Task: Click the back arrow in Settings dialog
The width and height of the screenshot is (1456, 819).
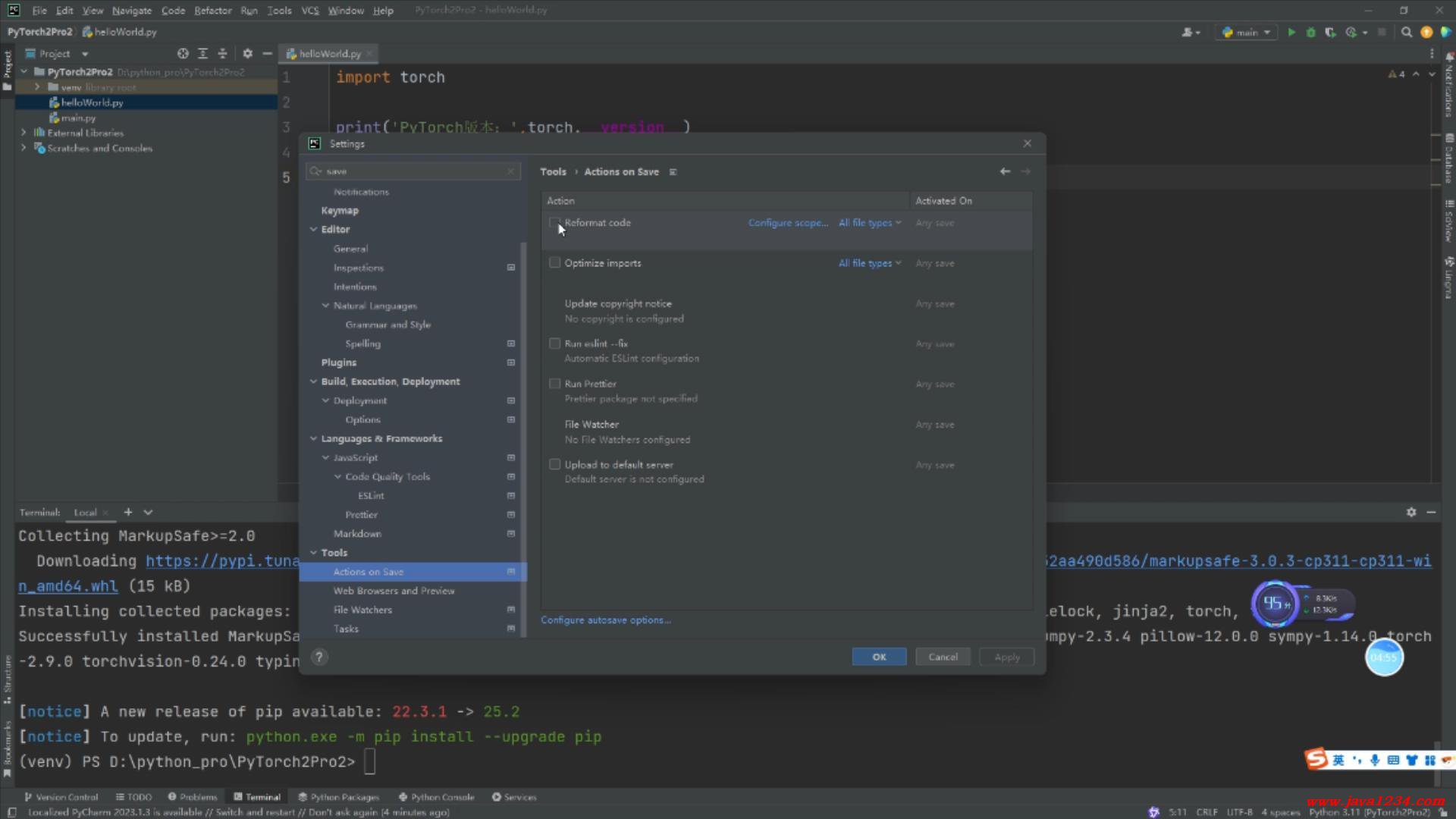Action: point(1005,172)
